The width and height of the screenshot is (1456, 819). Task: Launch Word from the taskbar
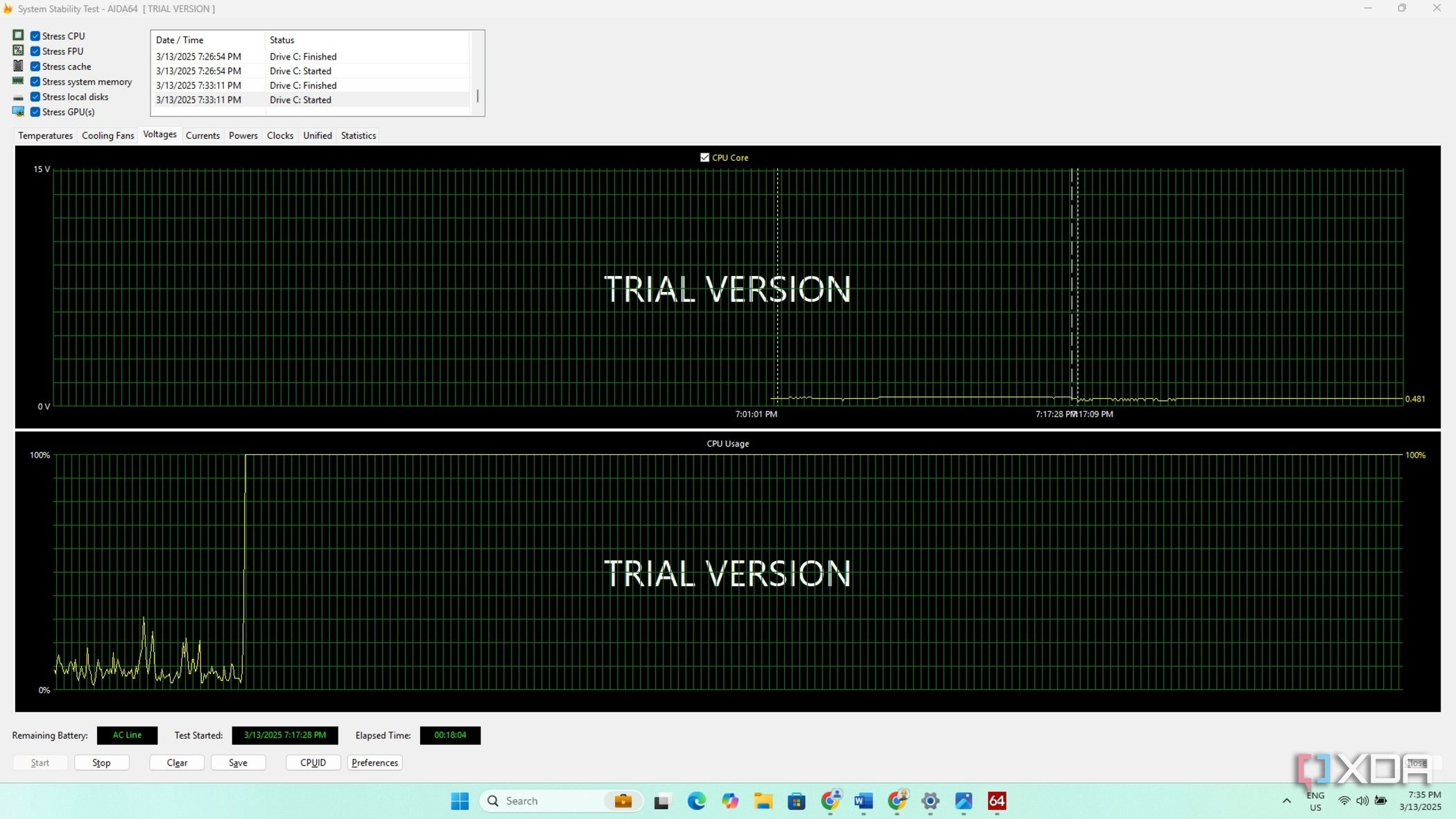coord(863,801)
